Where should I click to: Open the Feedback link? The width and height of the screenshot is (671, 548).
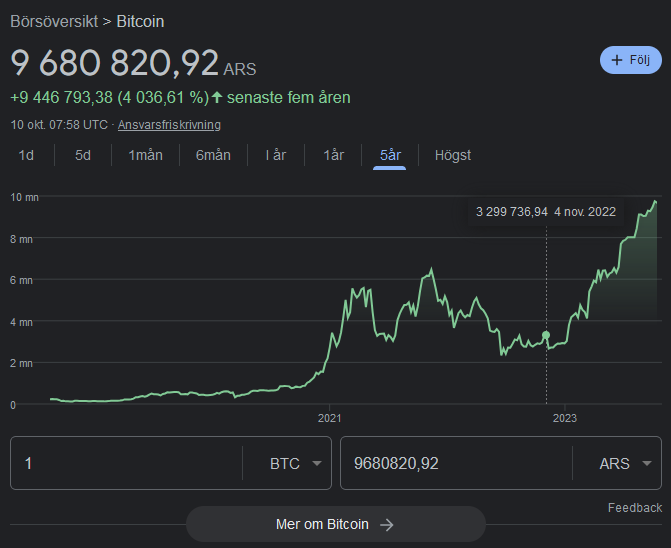(x=634, y=508)
